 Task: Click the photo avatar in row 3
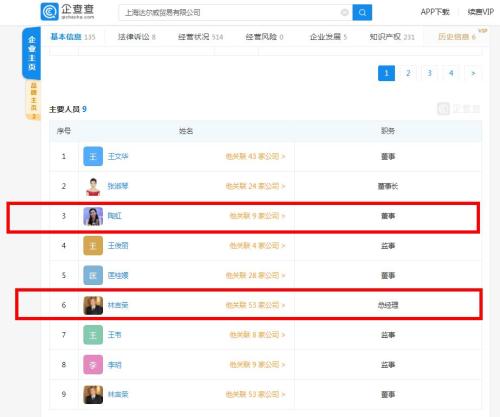93,216
